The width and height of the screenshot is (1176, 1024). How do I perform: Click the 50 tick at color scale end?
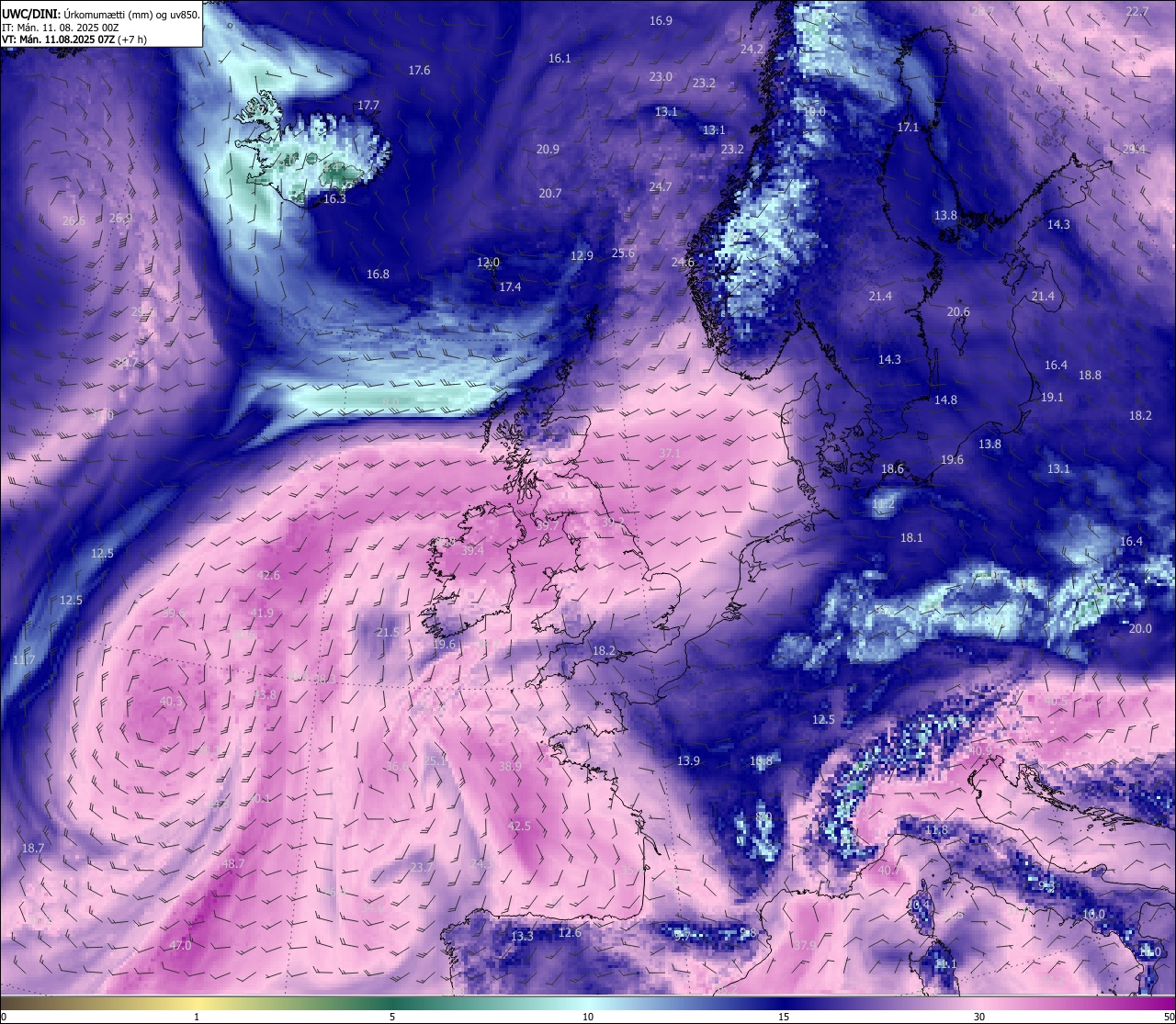pos(1169,1017)
